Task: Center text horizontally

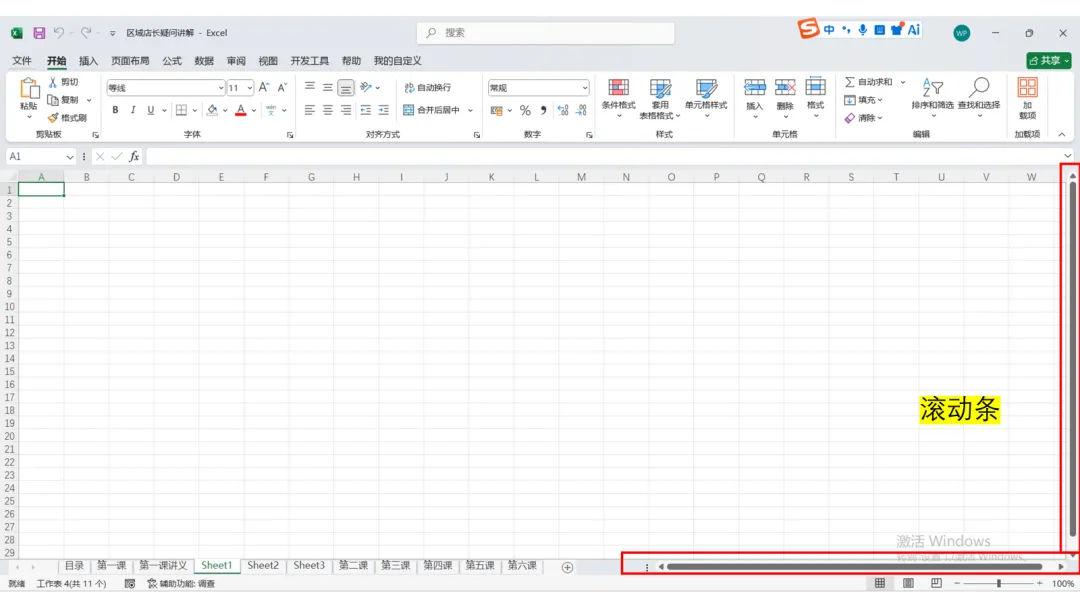Action: (x=328, y=110)
